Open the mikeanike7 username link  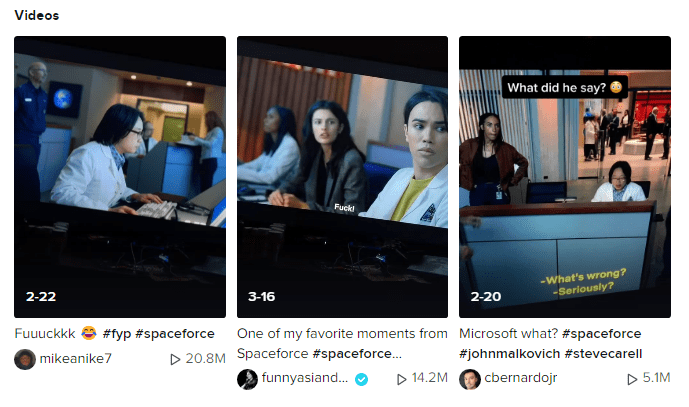pos(76,359)
